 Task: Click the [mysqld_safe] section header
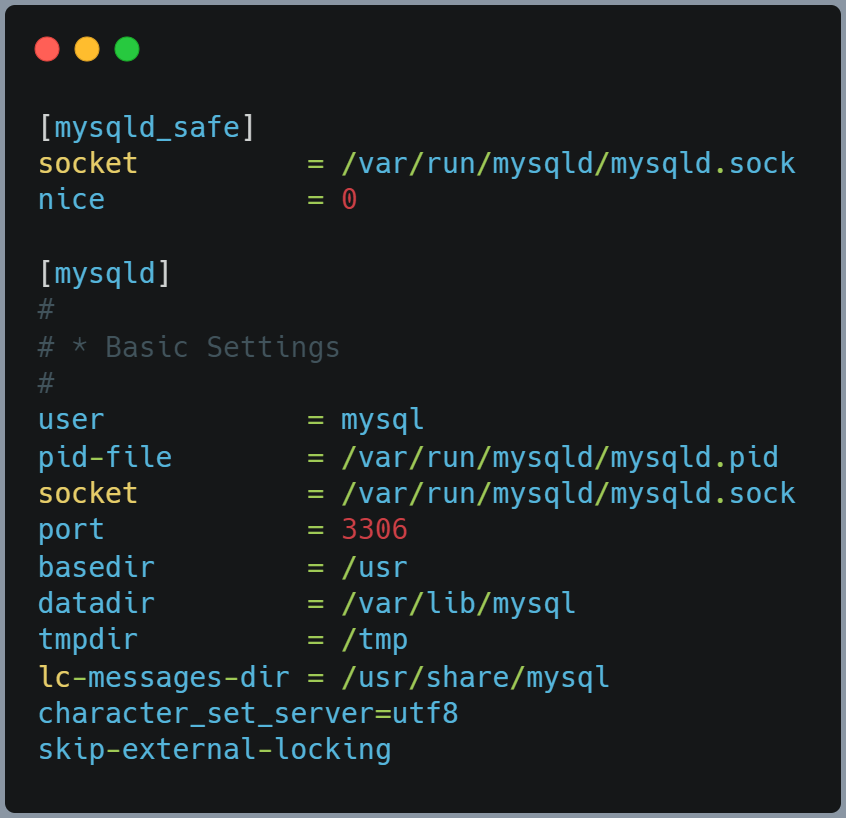point(147,128)
